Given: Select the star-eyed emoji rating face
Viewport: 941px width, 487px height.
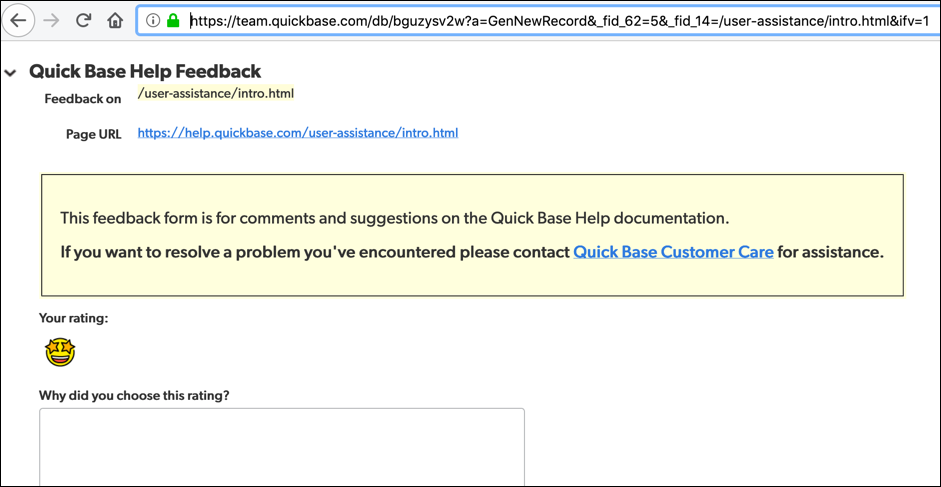Looking at the screenshot, I should 60,352.
